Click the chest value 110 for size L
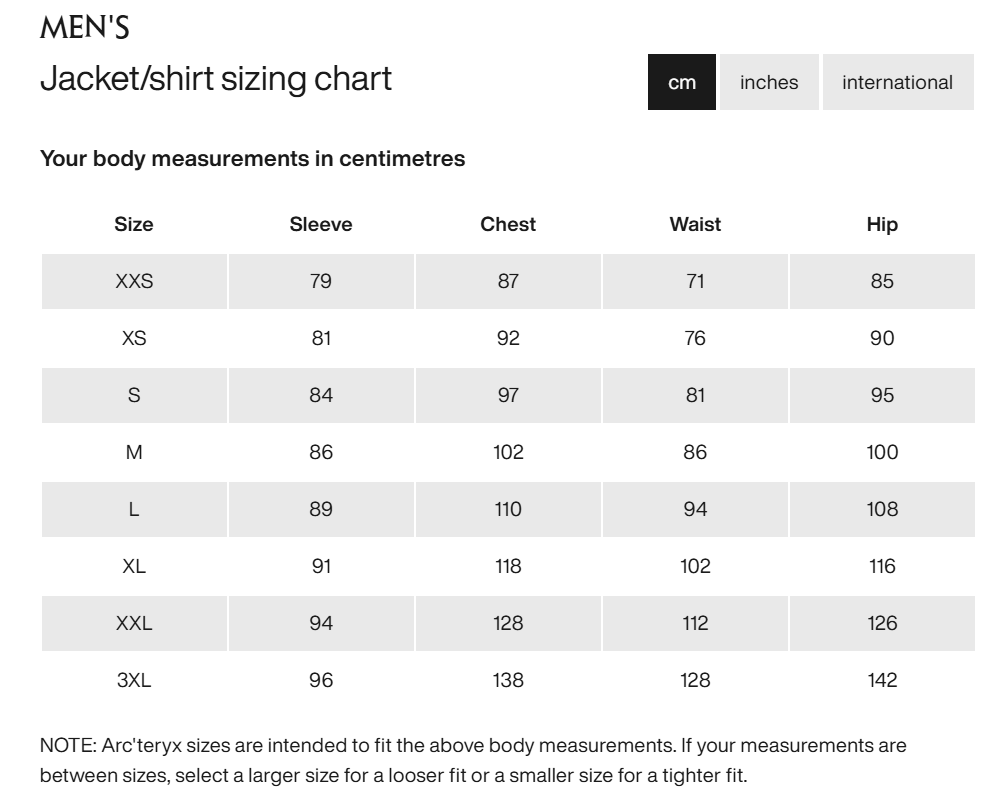Screen dimensions: 990x797 click(x=508, y=509)
